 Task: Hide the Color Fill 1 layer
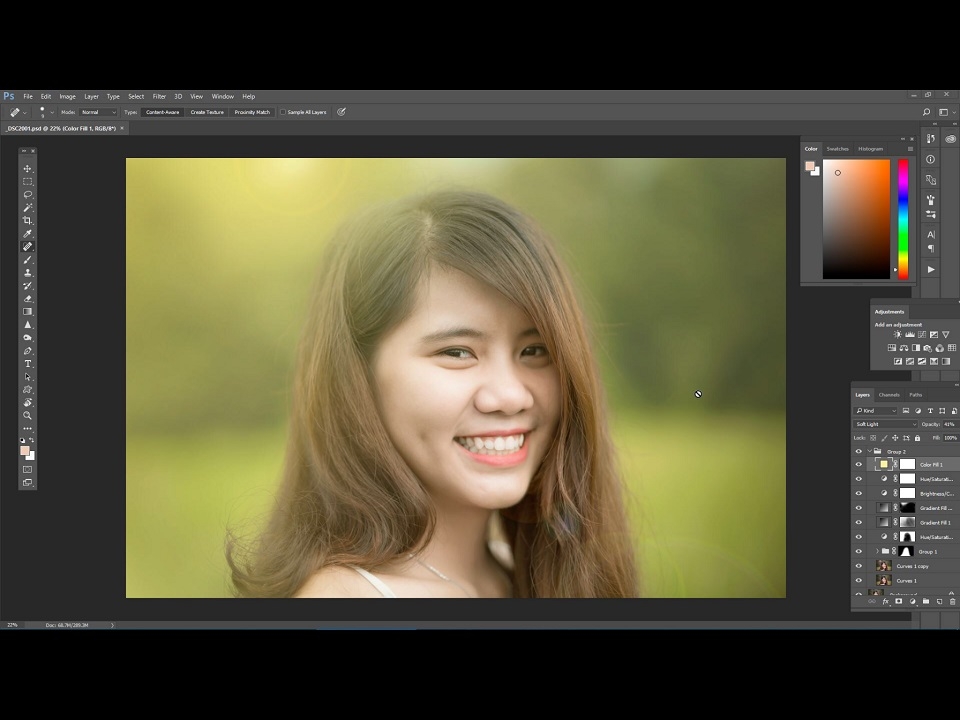point(858,465)
